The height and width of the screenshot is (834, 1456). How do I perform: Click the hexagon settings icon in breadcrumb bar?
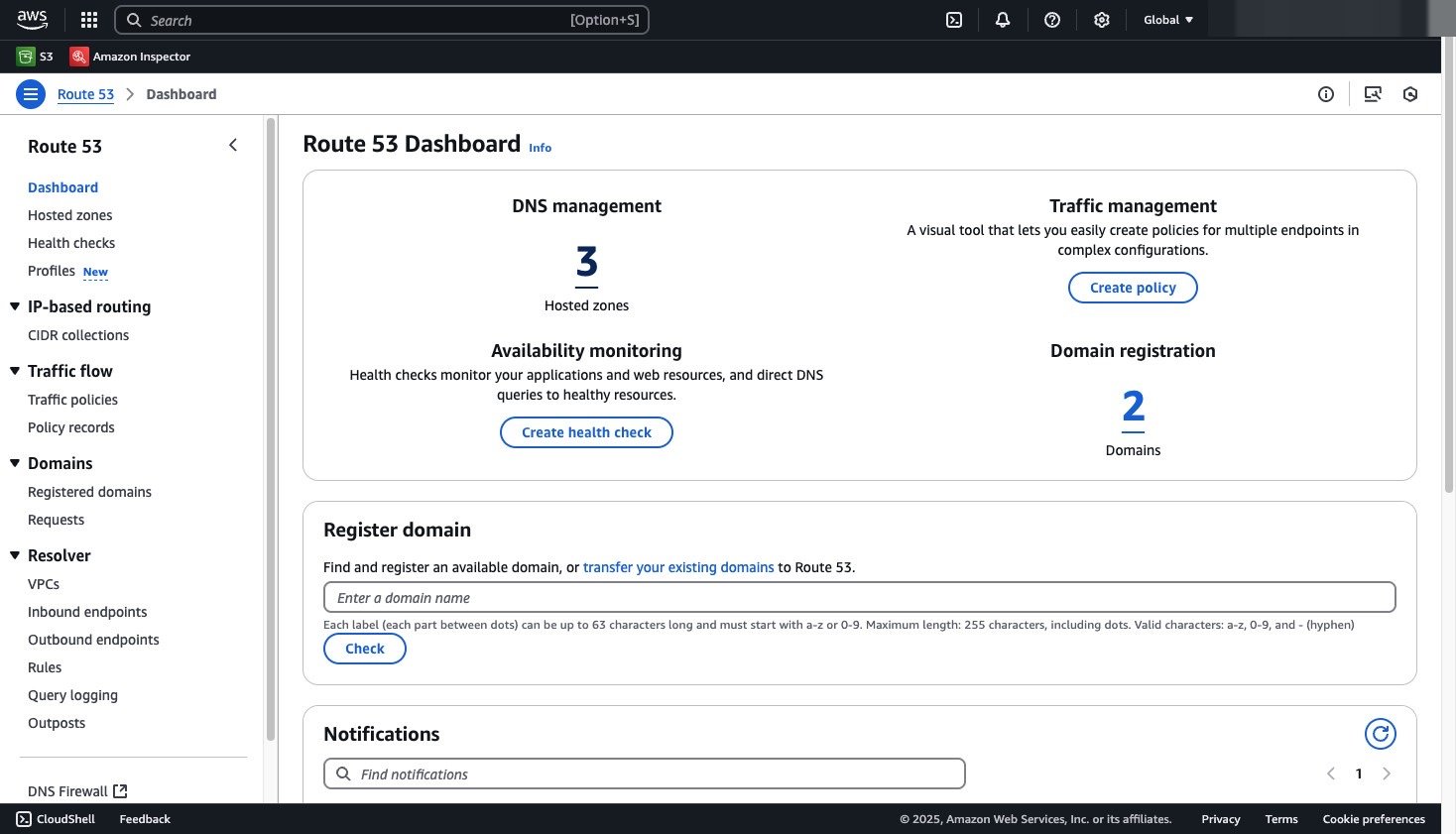pyautogui.click(x=1410, y=94)
